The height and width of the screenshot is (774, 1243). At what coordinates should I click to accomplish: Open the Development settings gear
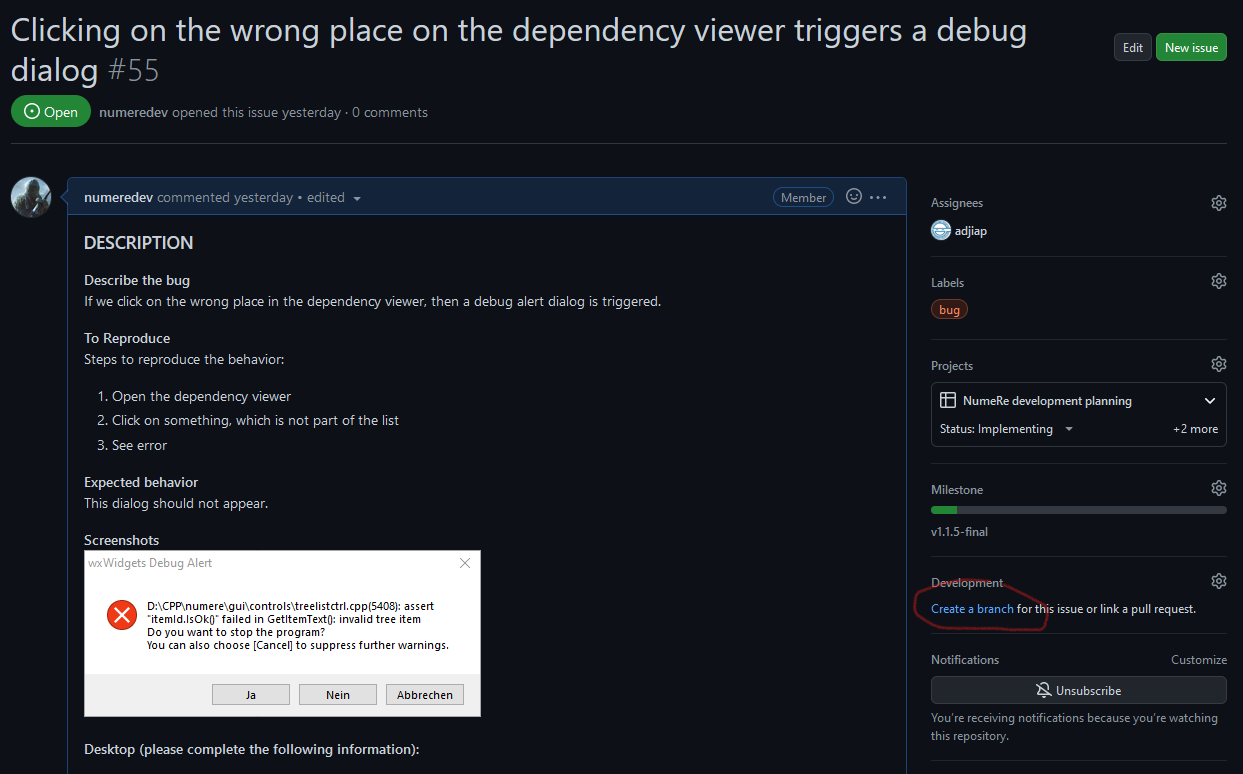point(1218,581)
